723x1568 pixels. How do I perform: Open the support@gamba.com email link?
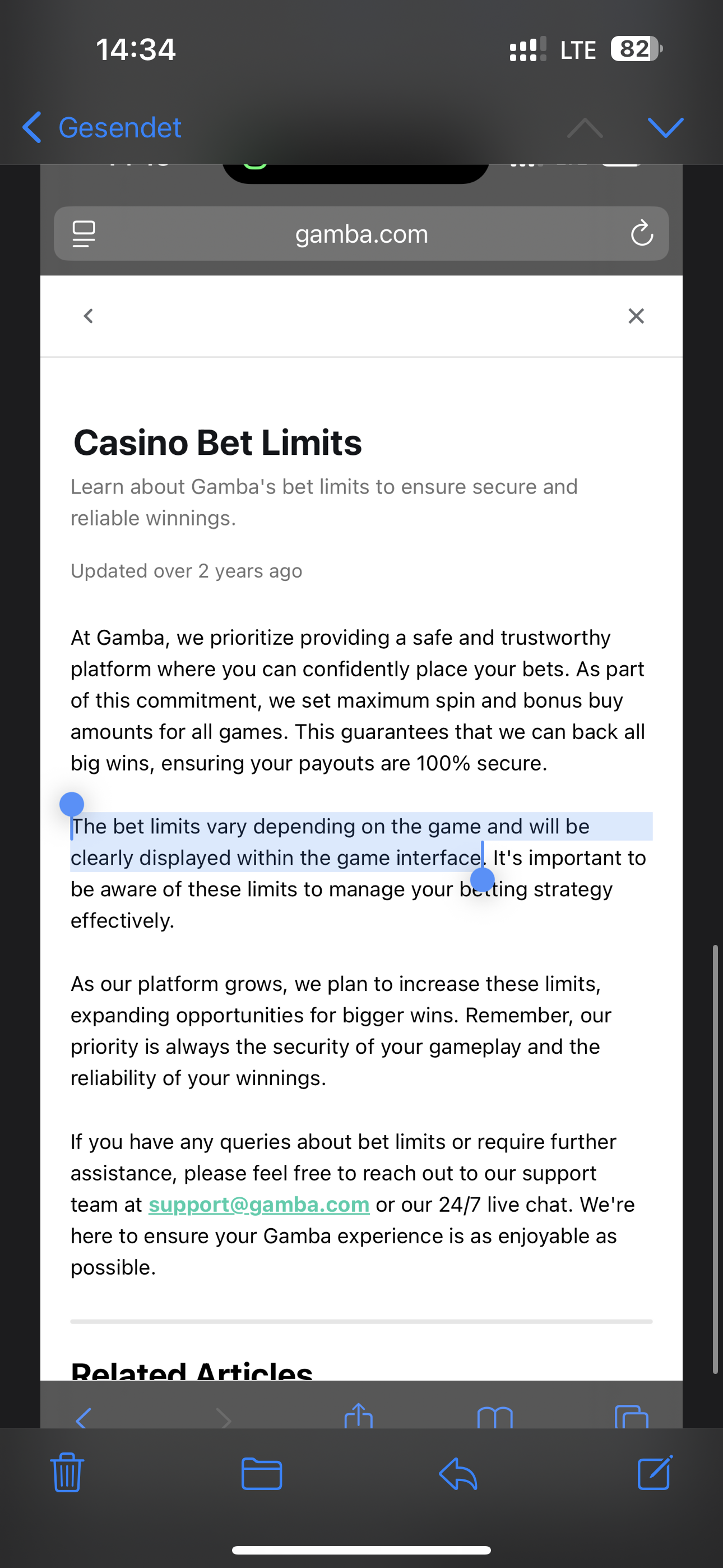[x=258, y=1205]
